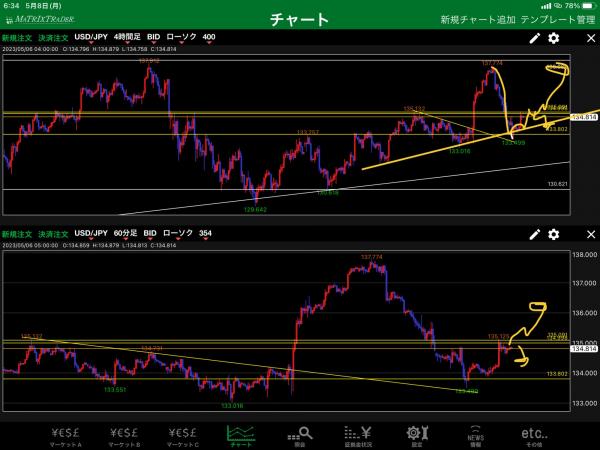Screen dimensions: 600x450
Task: Tap the 134.814 price tag on upper chart
Action: tap(584, 117)
